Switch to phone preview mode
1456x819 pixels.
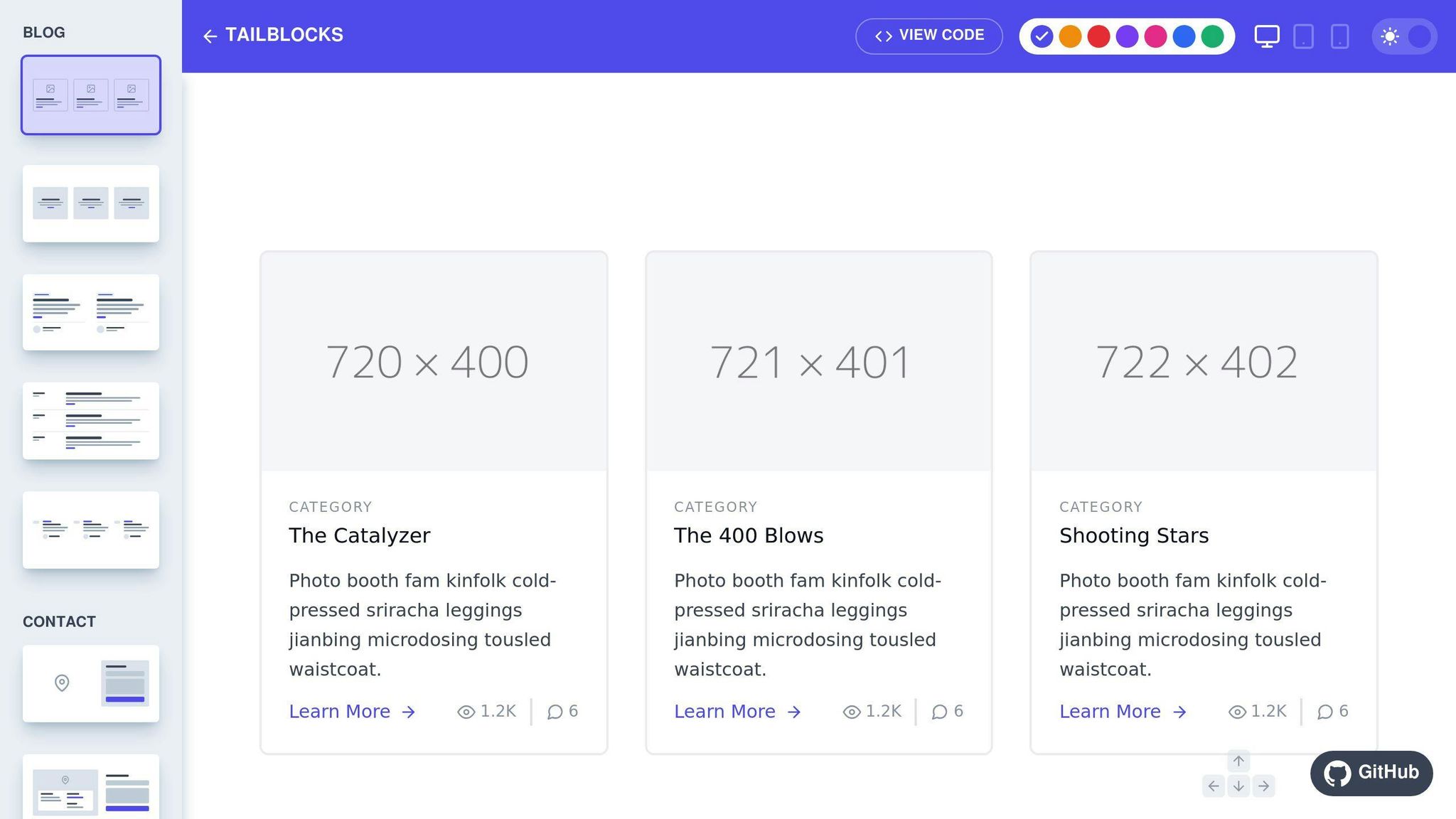(1339, 36)
